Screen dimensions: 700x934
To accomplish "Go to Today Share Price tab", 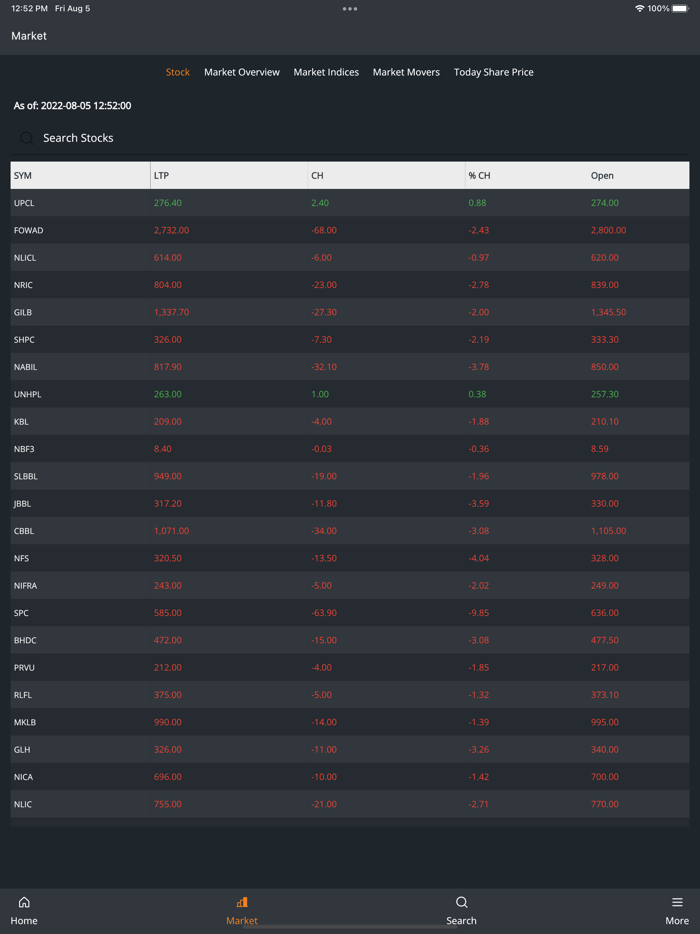I will (x=494, y=72).
